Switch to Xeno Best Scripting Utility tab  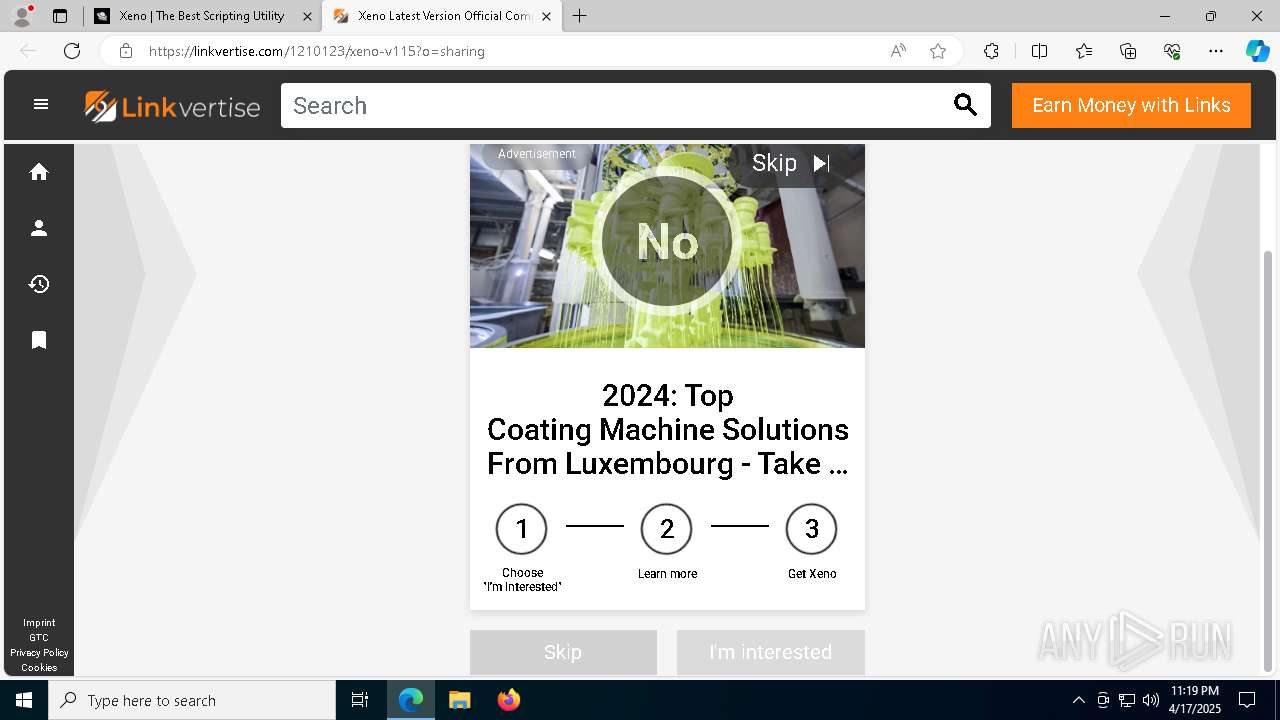click(203, 16)
